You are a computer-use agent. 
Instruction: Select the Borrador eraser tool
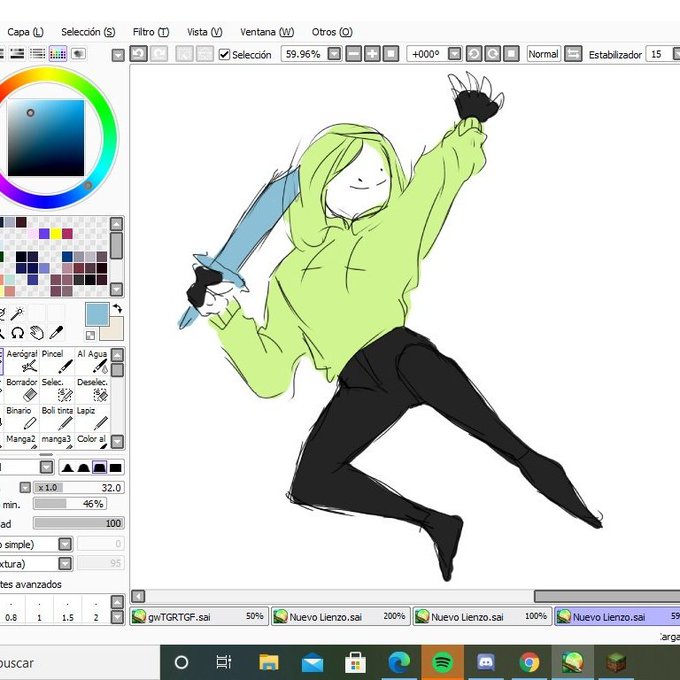click(21, 389)
